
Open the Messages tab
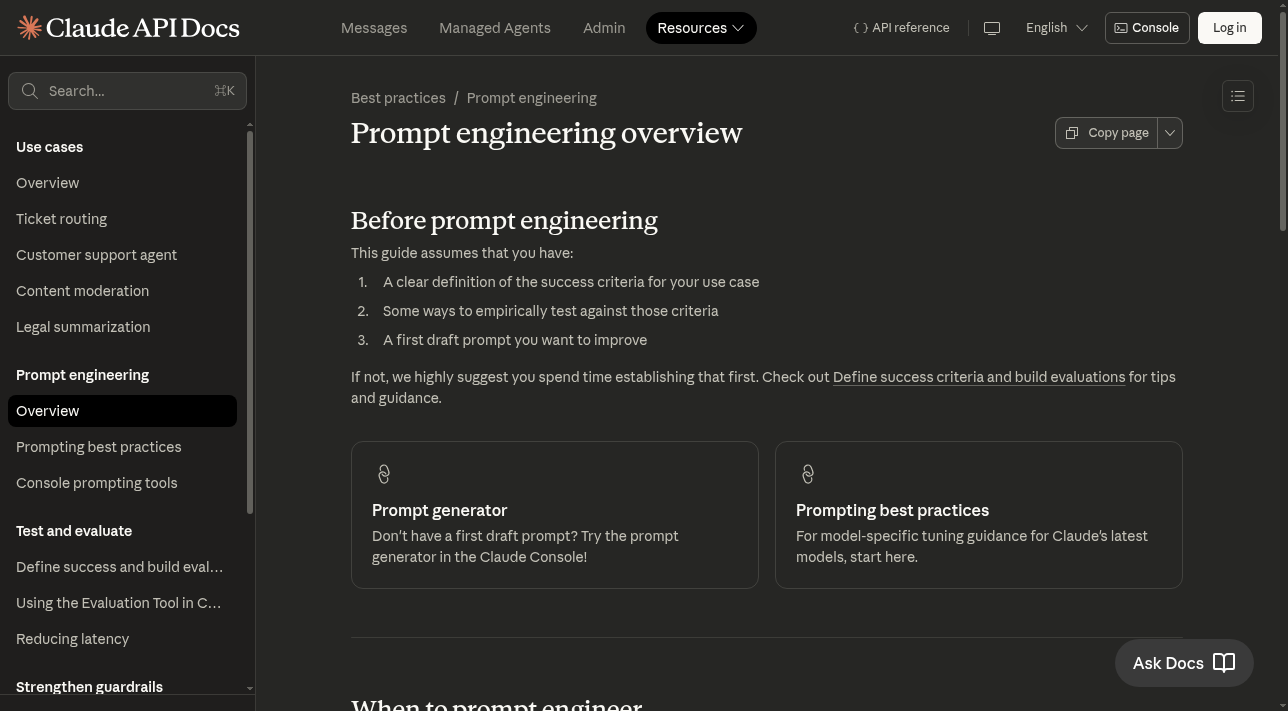click(x=374, y=28)
